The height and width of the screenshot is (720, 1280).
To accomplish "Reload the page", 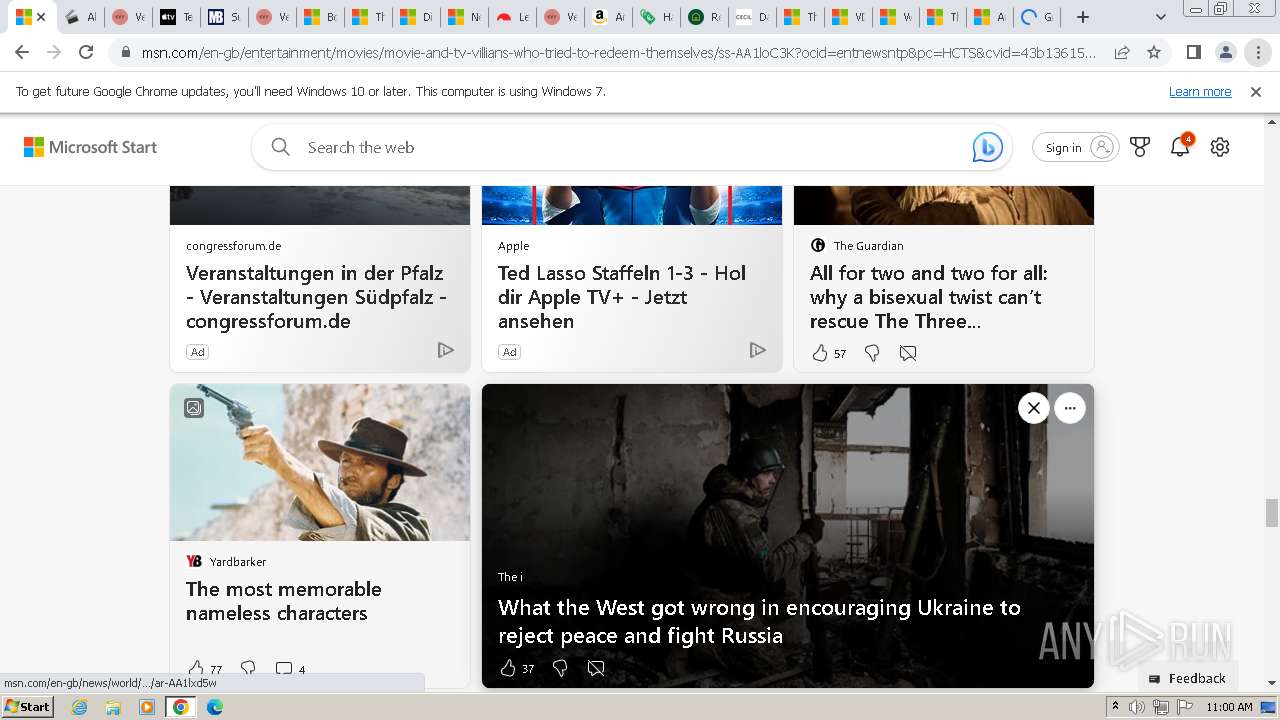I will tap(86, 52).
